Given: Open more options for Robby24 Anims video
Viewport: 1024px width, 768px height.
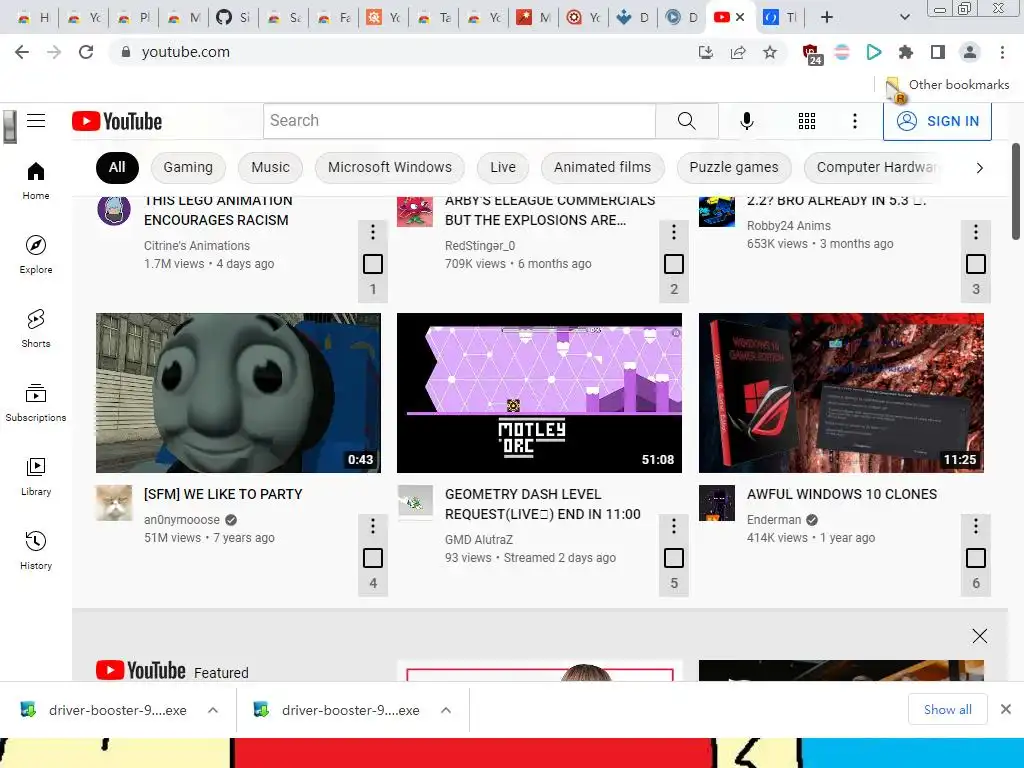Looking at the screenshot, I should coord(976,231).
